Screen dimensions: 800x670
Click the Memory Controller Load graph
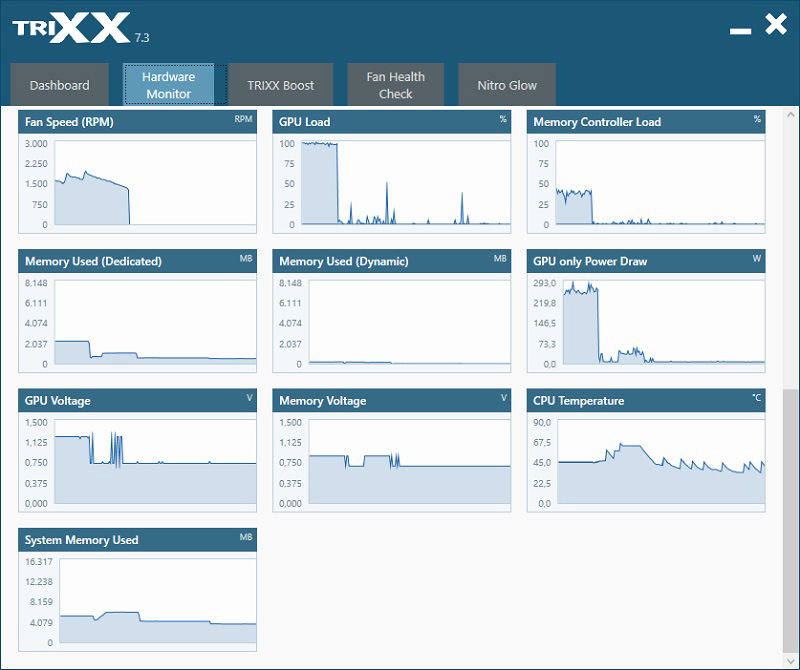pos(660,183)
